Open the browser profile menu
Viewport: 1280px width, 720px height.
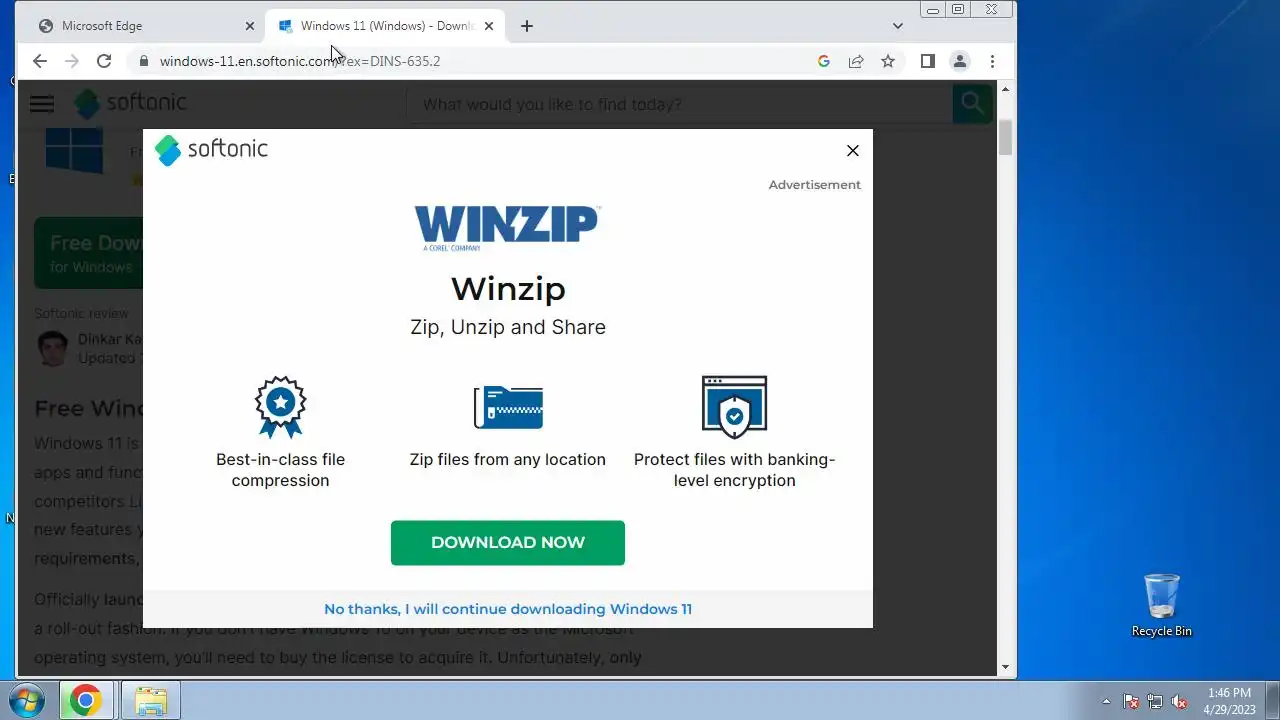point(960,61)
